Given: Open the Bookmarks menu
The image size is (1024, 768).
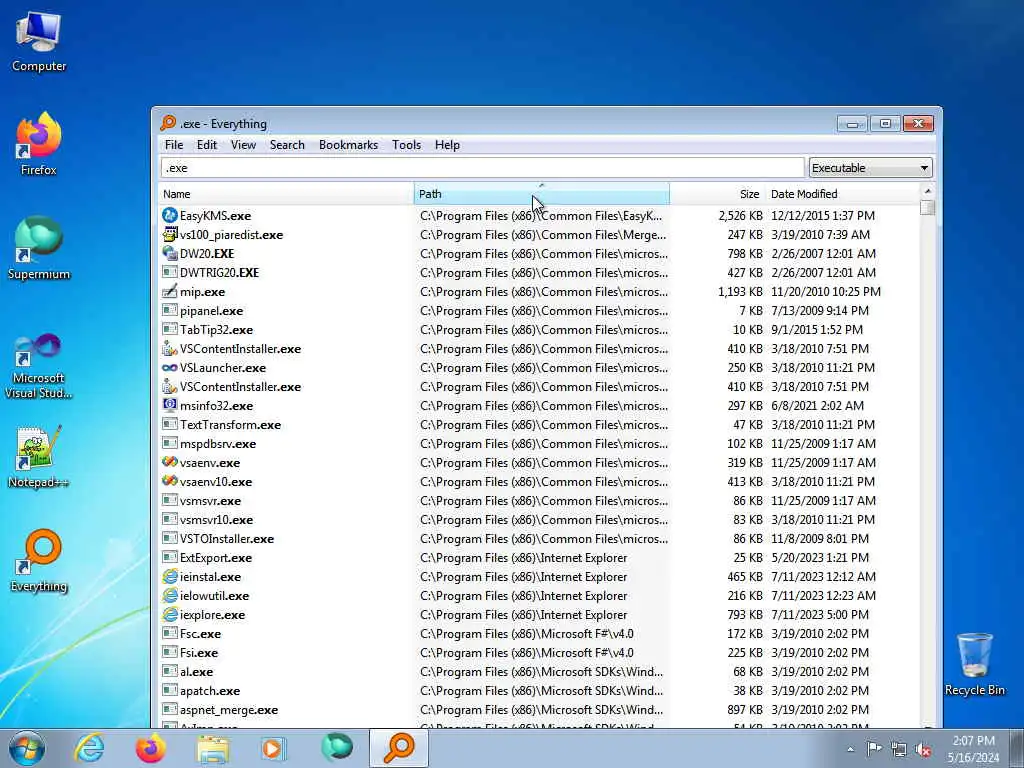Looking at the screenshot, I should (348, 145).
